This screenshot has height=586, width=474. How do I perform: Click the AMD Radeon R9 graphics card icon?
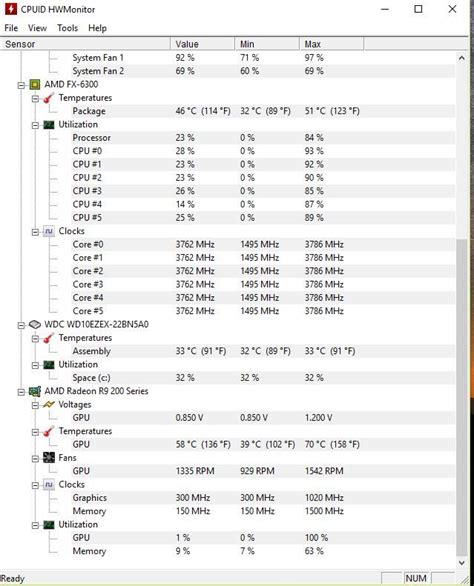click(x=35, y=391)
